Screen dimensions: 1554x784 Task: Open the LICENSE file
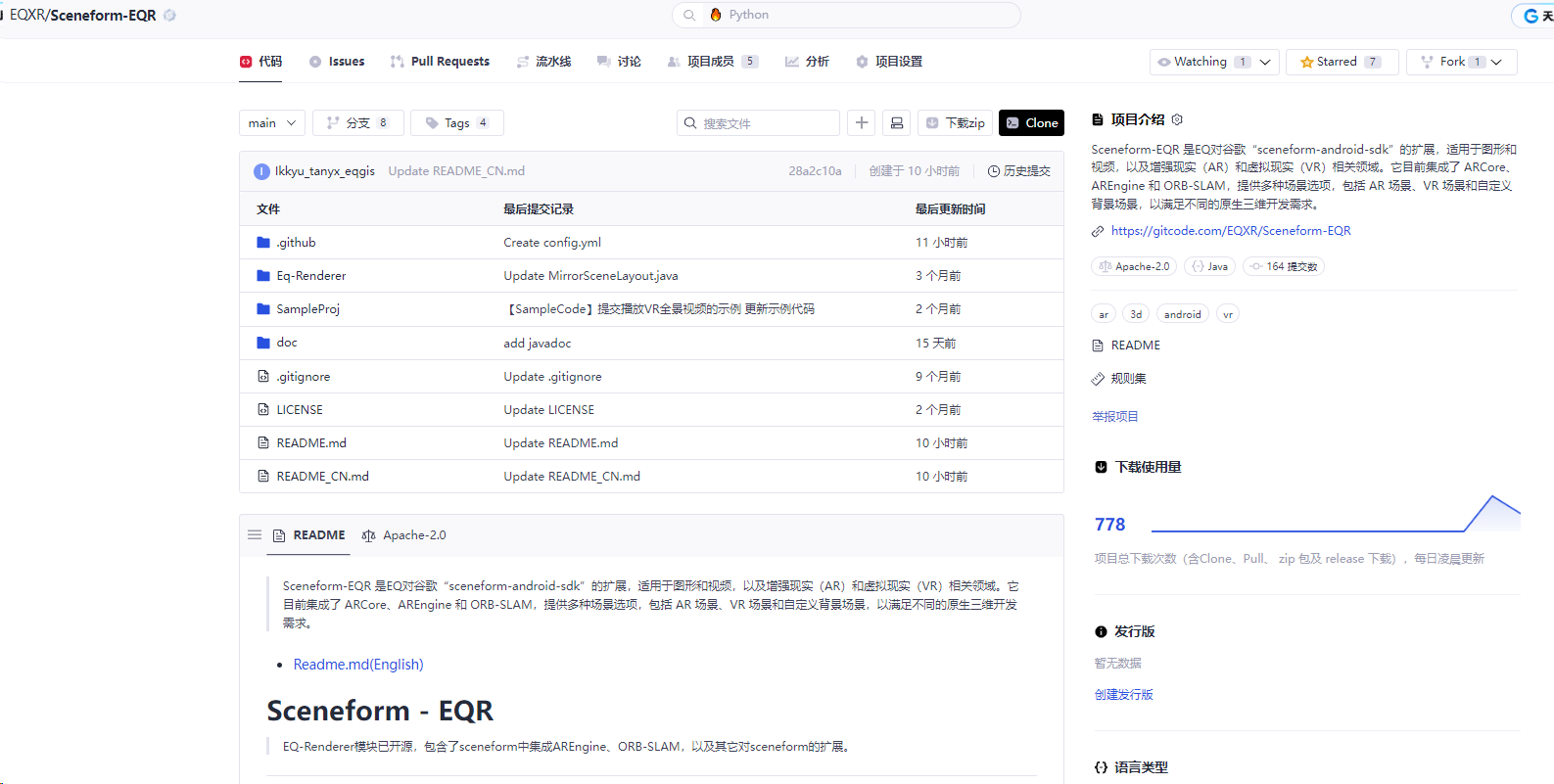tap(299, 409)
